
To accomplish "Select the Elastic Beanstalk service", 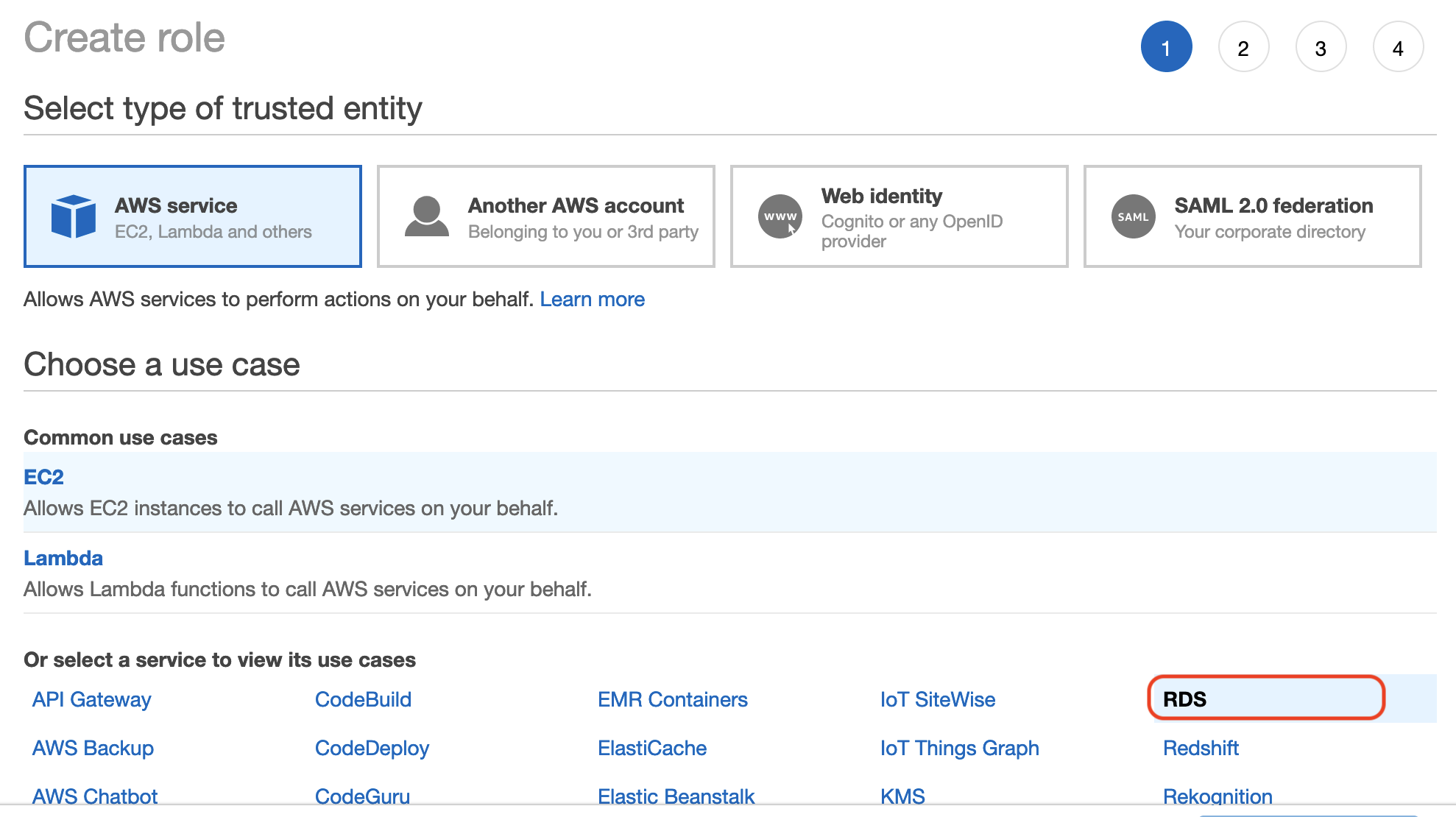I will coord(676,796).
